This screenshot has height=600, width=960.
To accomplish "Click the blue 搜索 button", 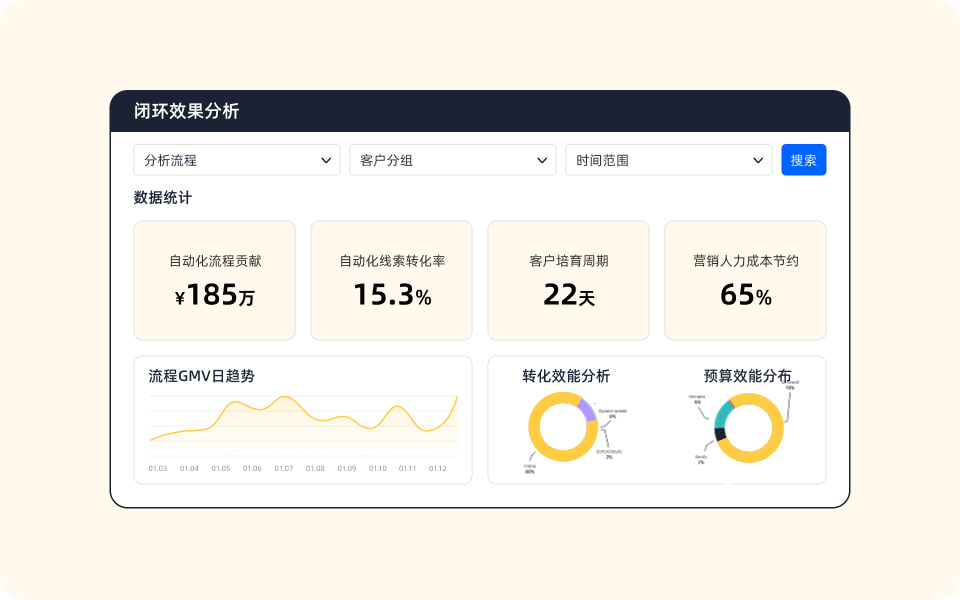I will click(x=803, y=159).
